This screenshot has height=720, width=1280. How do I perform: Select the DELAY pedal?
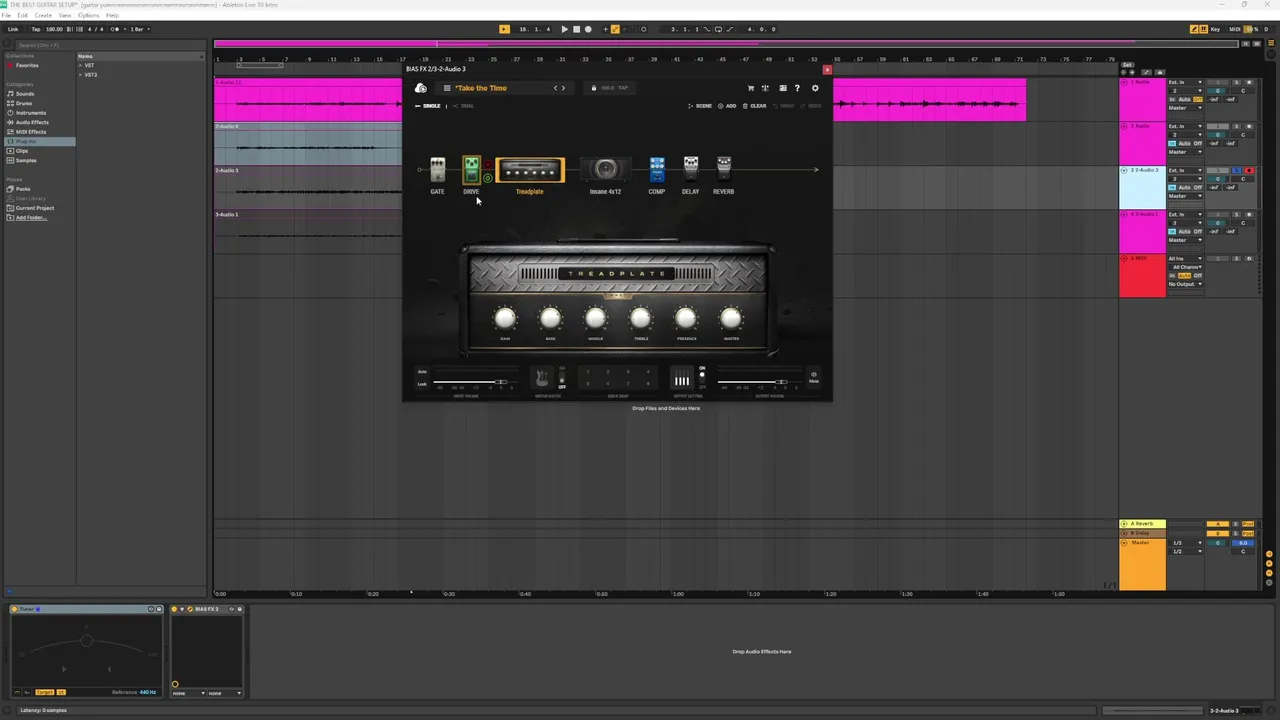[691, 168]
